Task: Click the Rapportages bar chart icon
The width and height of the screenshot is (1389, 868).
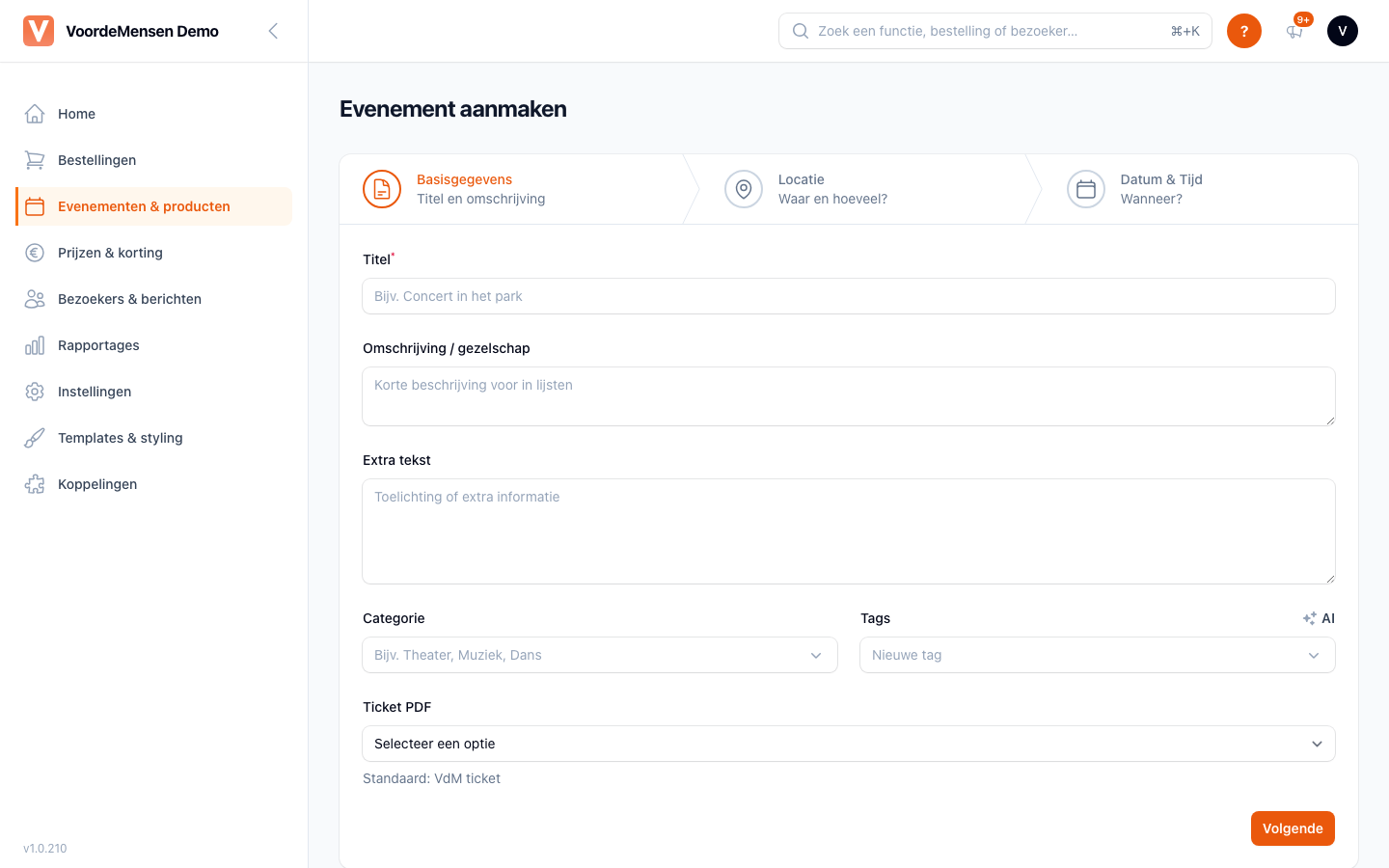Action: (x=35, y=345)
